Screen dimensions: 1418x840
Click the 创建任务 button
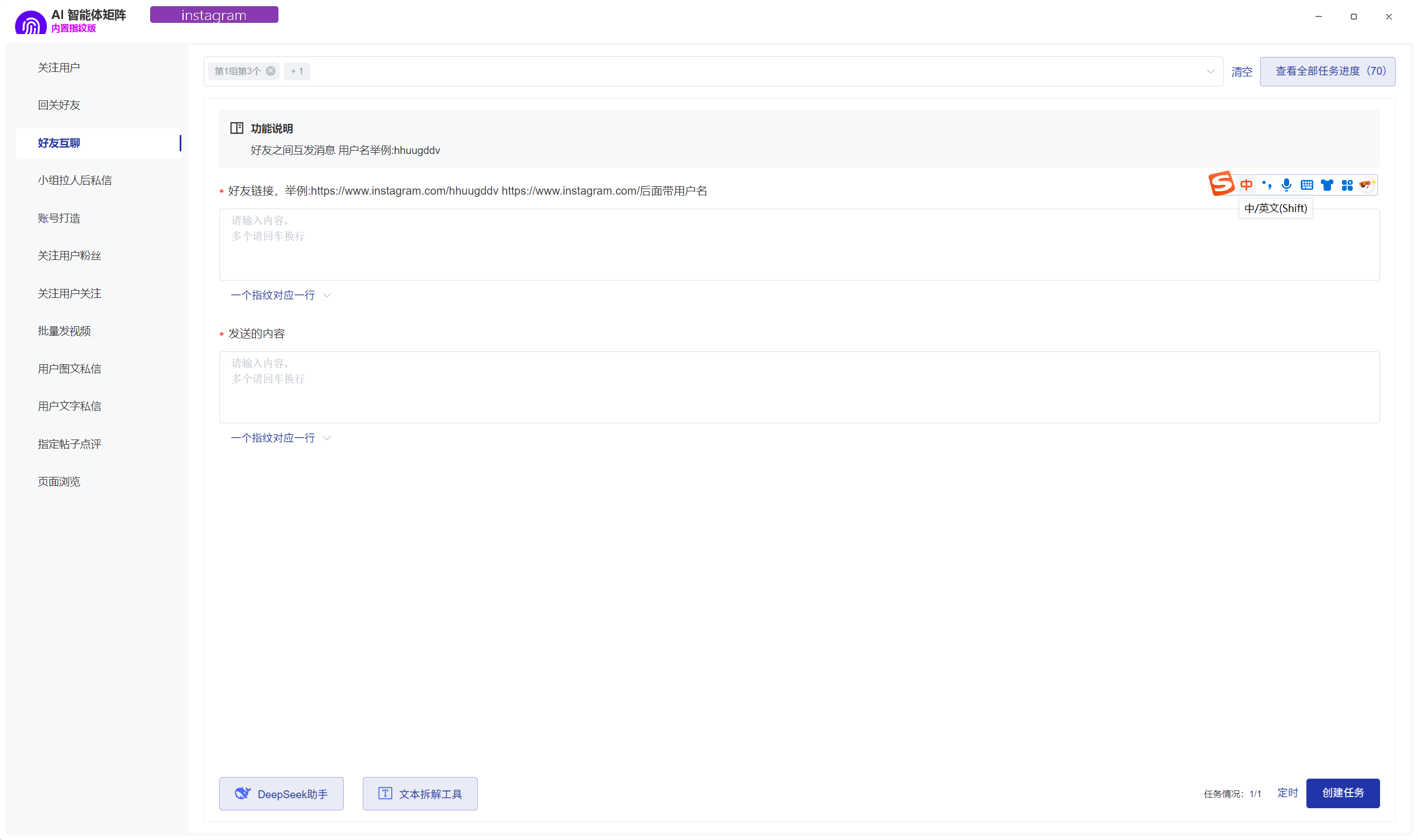click(x=1342, y=793)
